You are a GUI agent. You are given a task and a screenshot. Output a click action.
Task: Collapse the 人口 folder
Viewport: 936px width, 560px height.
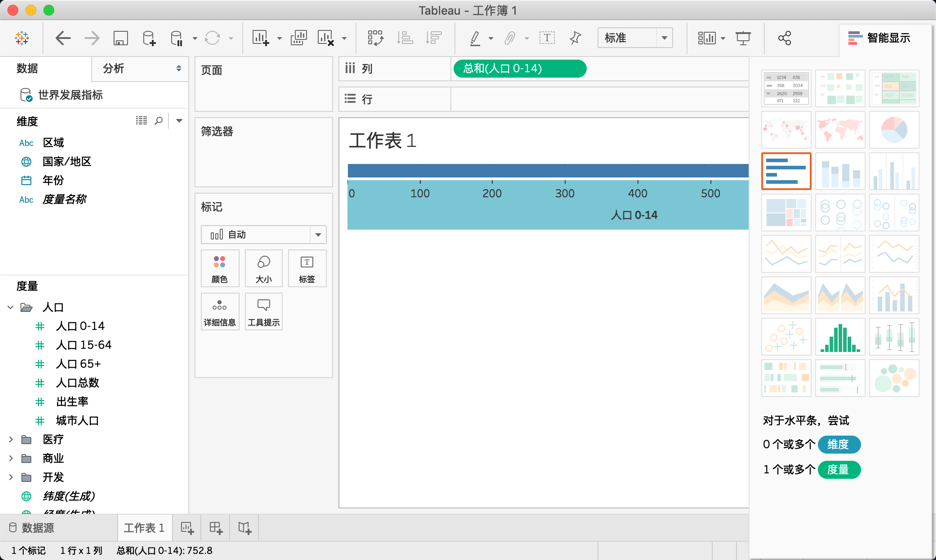click(10, 307)
